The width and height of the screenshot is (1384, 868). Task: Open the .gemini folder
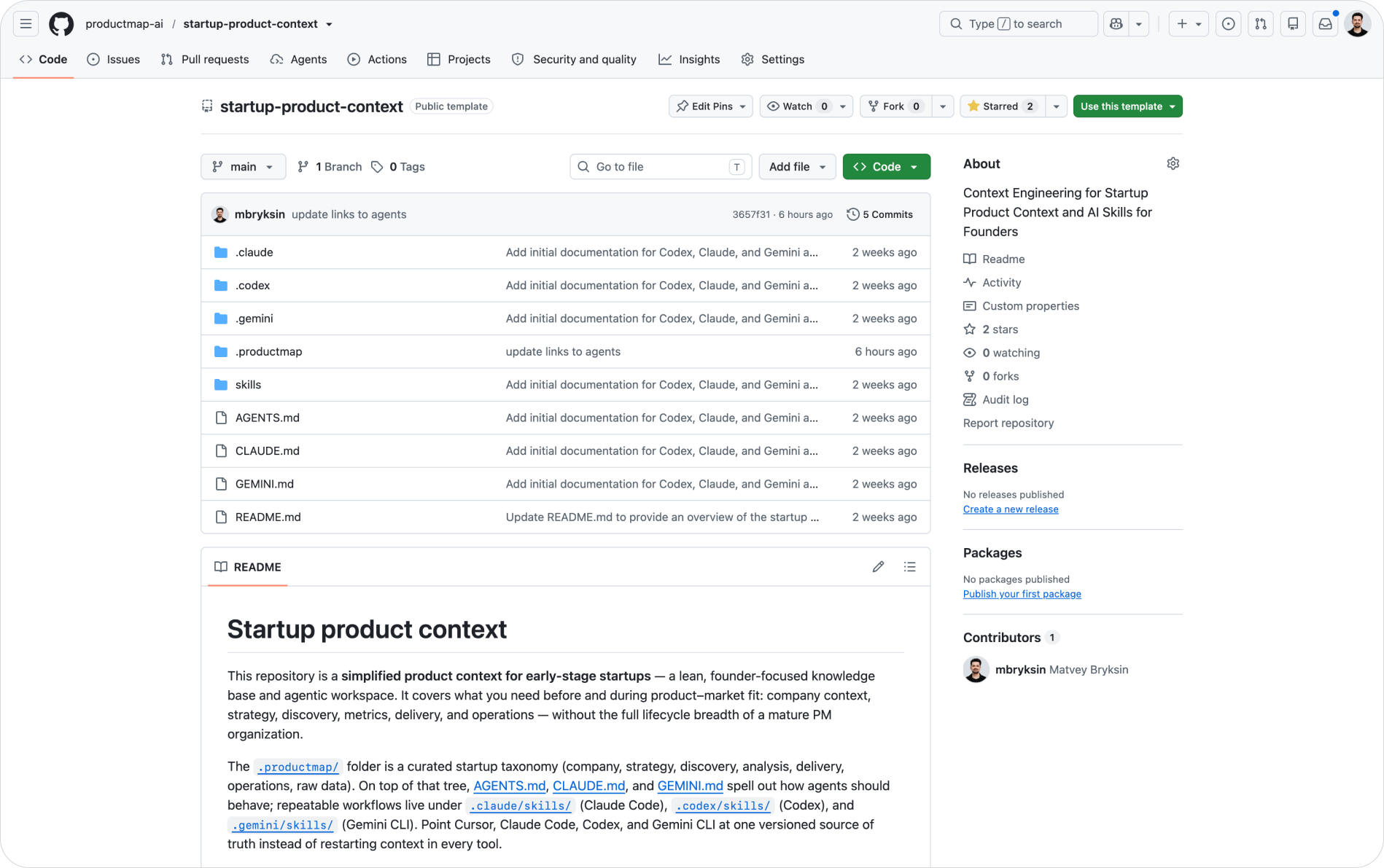tap(254, 318)
